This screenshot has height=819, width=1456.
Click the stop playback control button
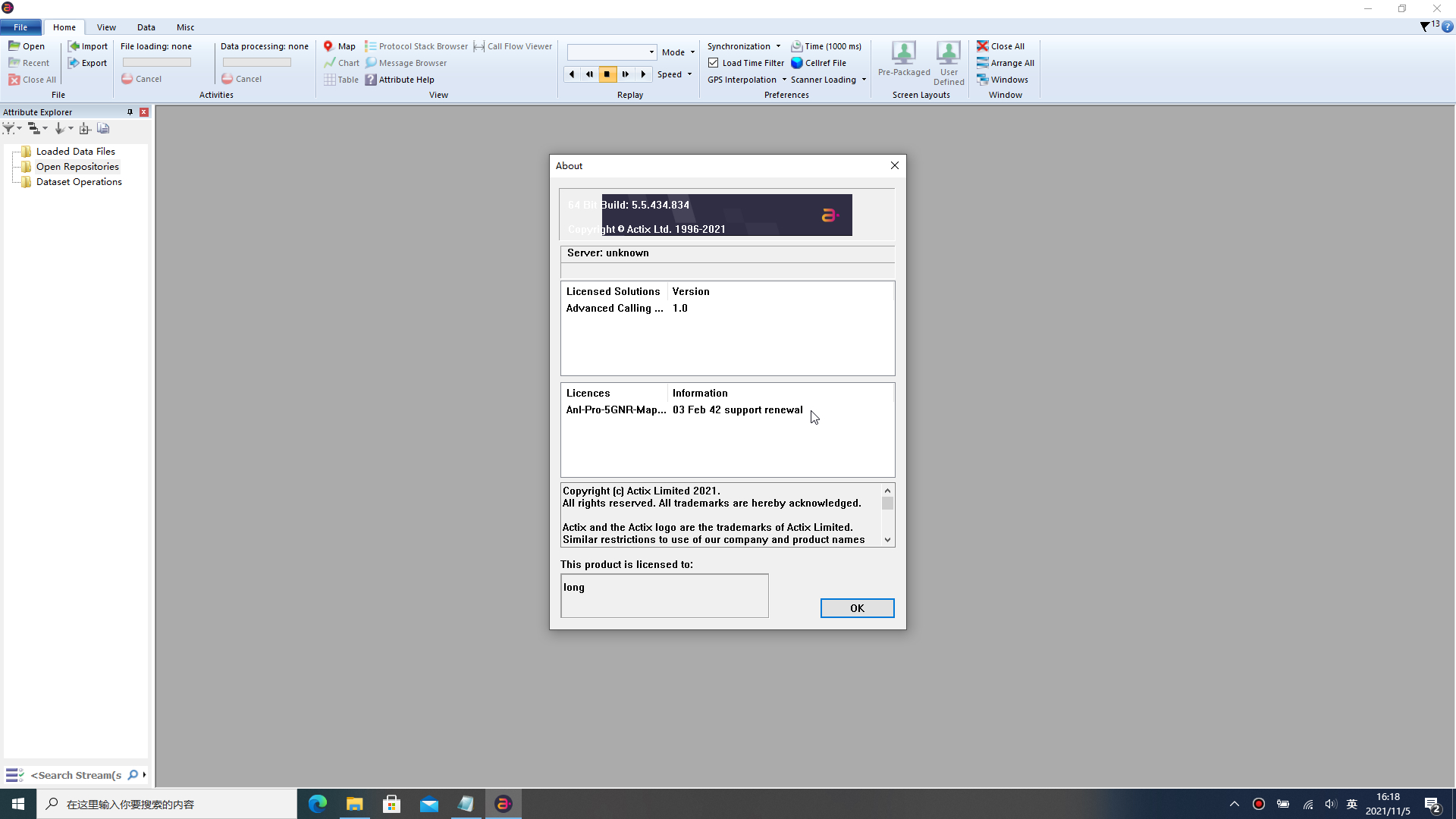(608, 74)
